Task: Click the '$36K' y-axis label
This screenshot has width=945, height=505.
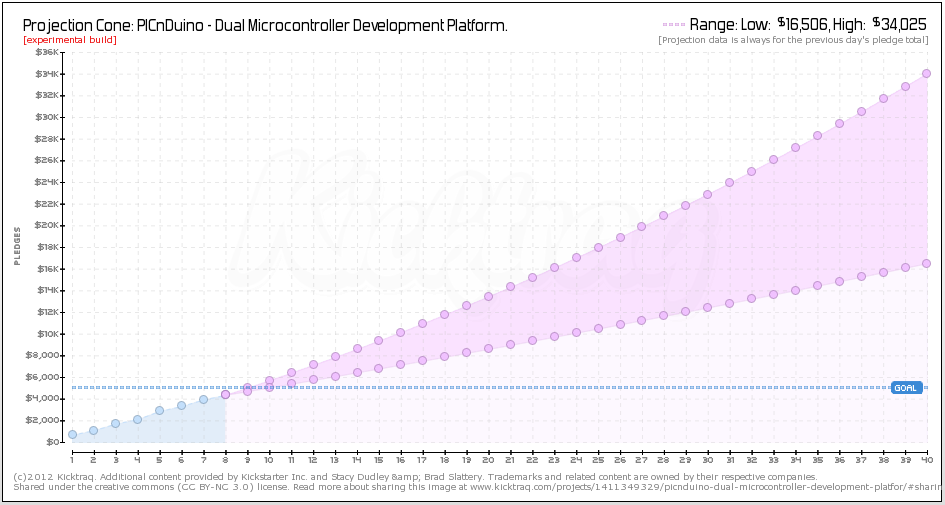Action: tap(47, 52)
